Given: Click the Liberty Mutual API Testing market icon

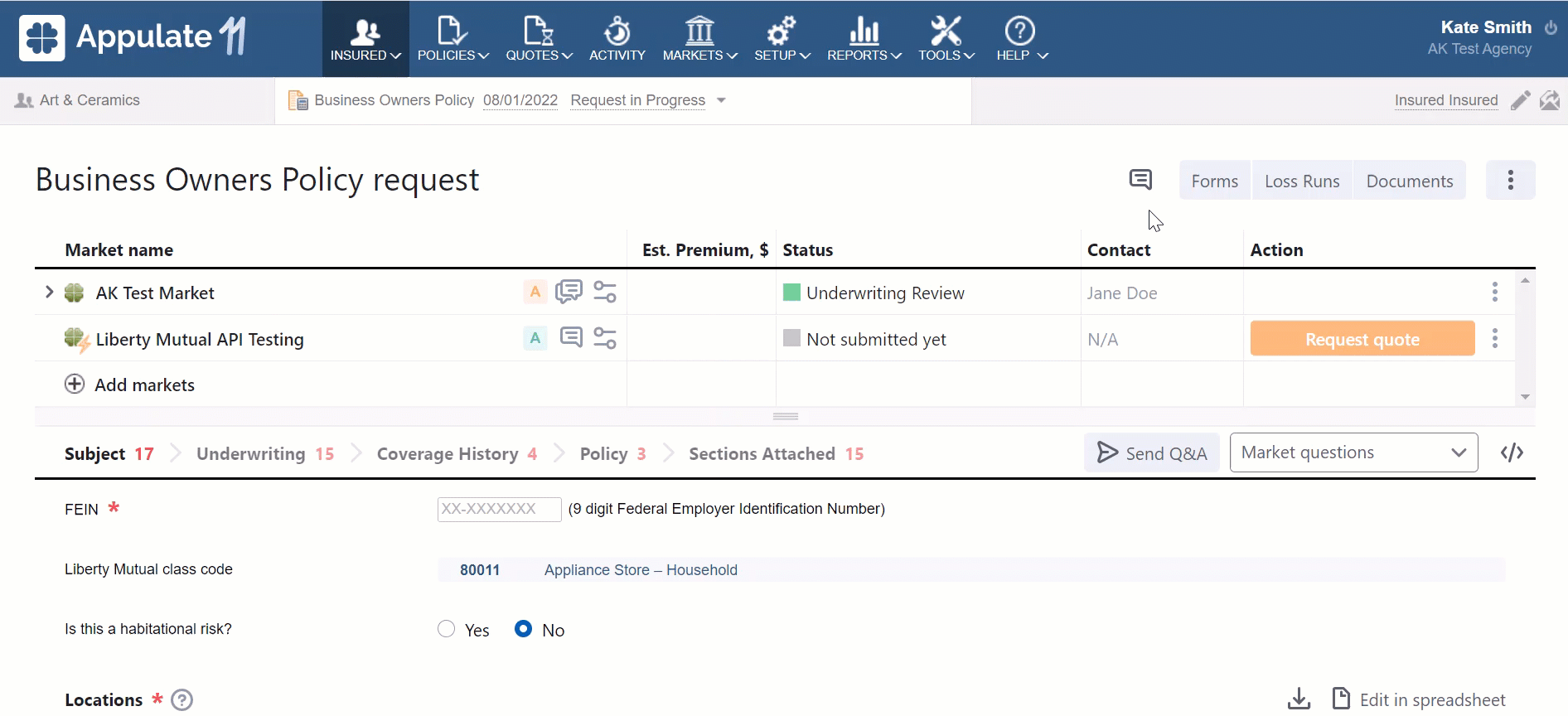Looking at the screenshot, I should 76,340.
